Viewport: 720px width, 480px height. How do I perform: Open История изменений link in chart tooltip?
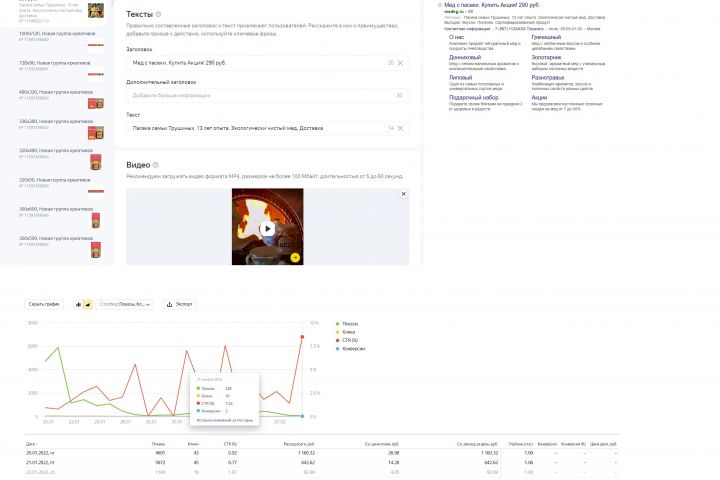[x=225, y=420]
